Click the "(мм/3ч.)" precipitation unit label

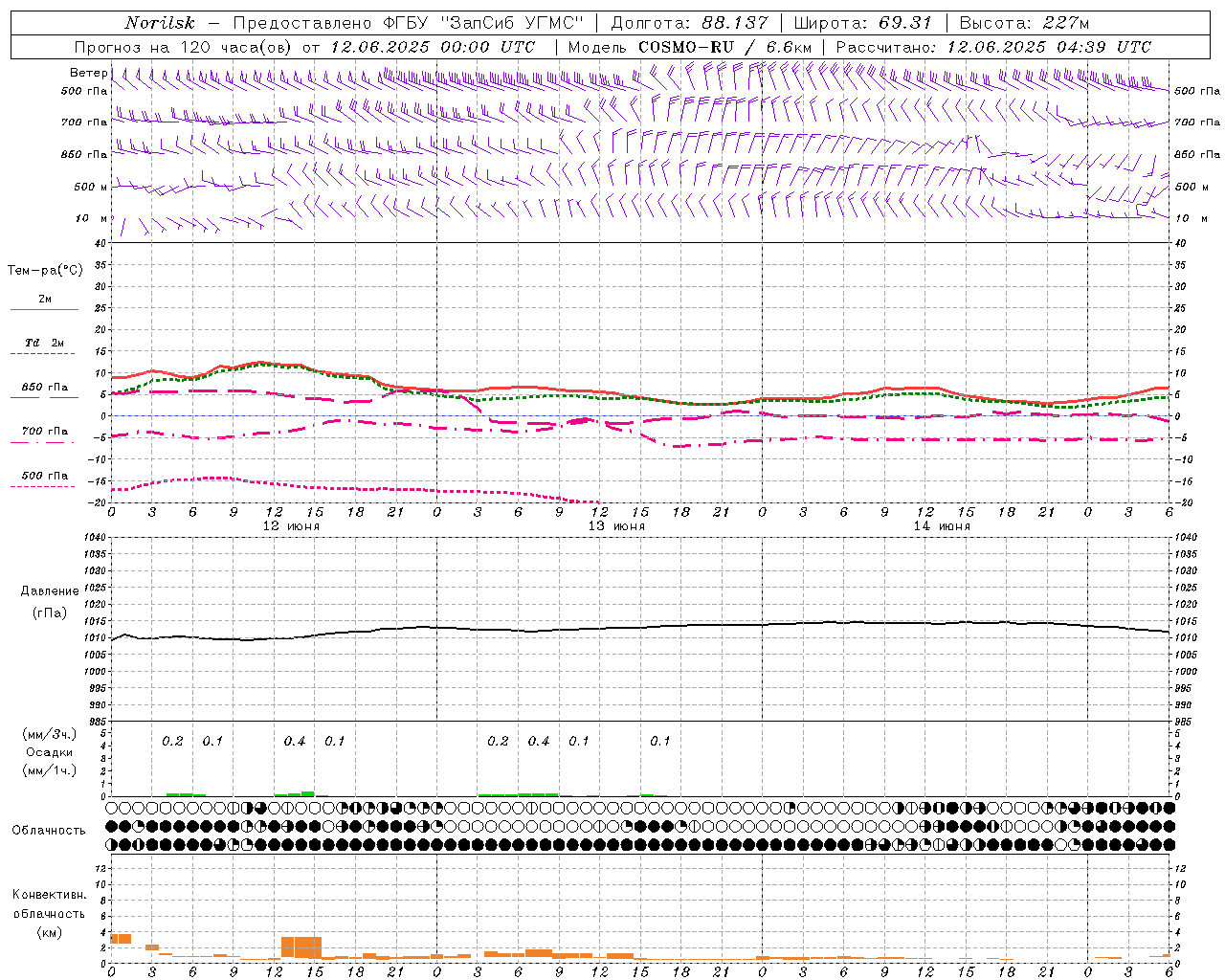pyautogui.click(x=49, y=735)
